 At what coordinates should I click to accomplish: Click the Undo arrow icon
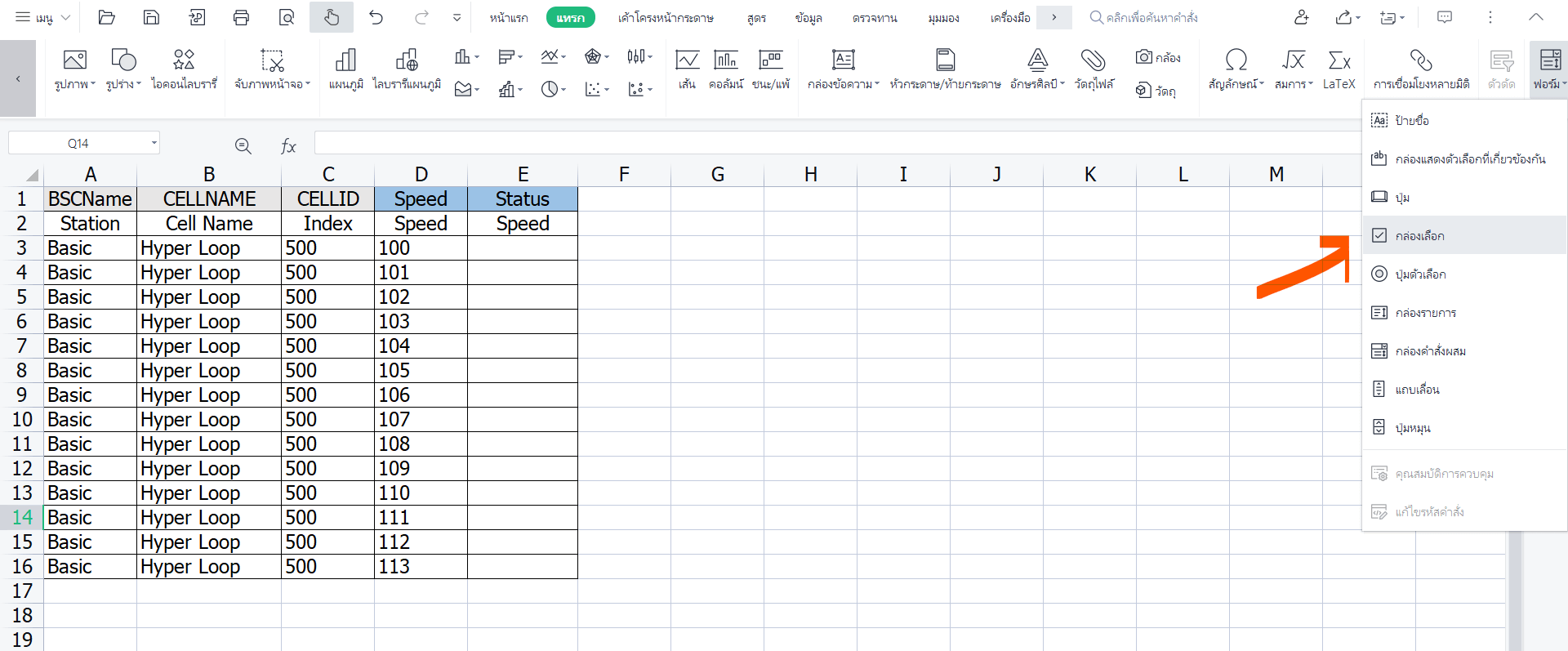point(376,17)
